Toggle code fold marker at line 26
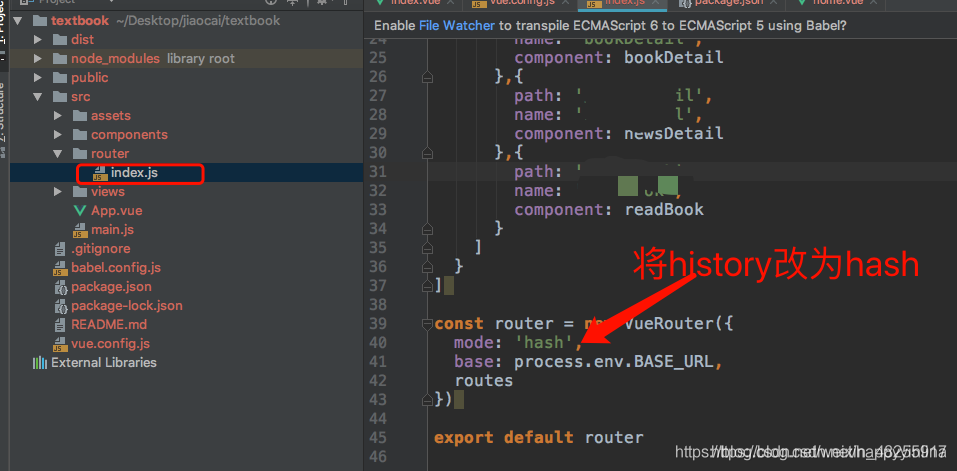The image size is (957, 471). [x=427, y=77]
